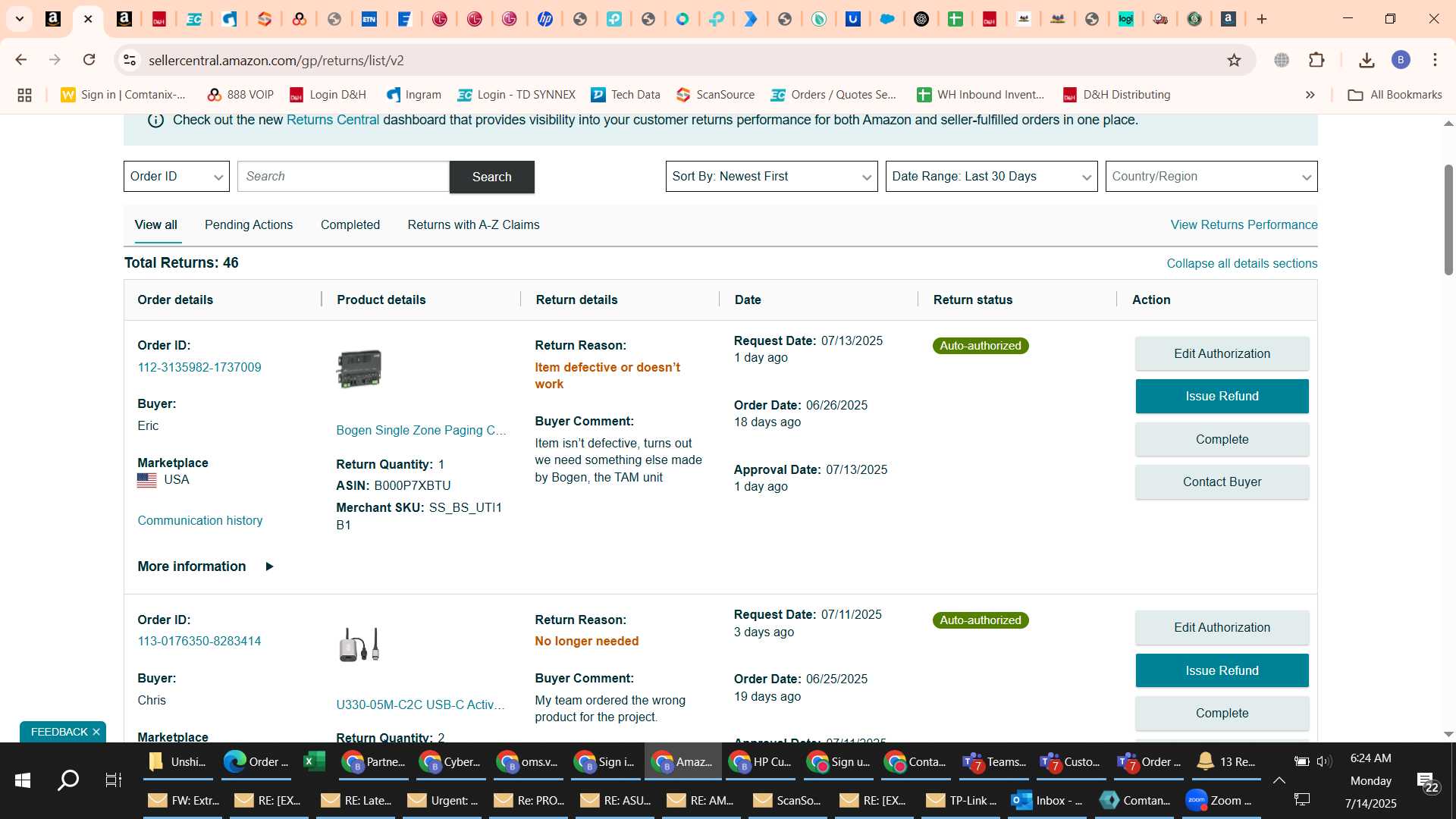Image resolution: width=1456 pixels, height=819 pixels.
Task: Open Task View in taskbar
Action: coord(114,780)
